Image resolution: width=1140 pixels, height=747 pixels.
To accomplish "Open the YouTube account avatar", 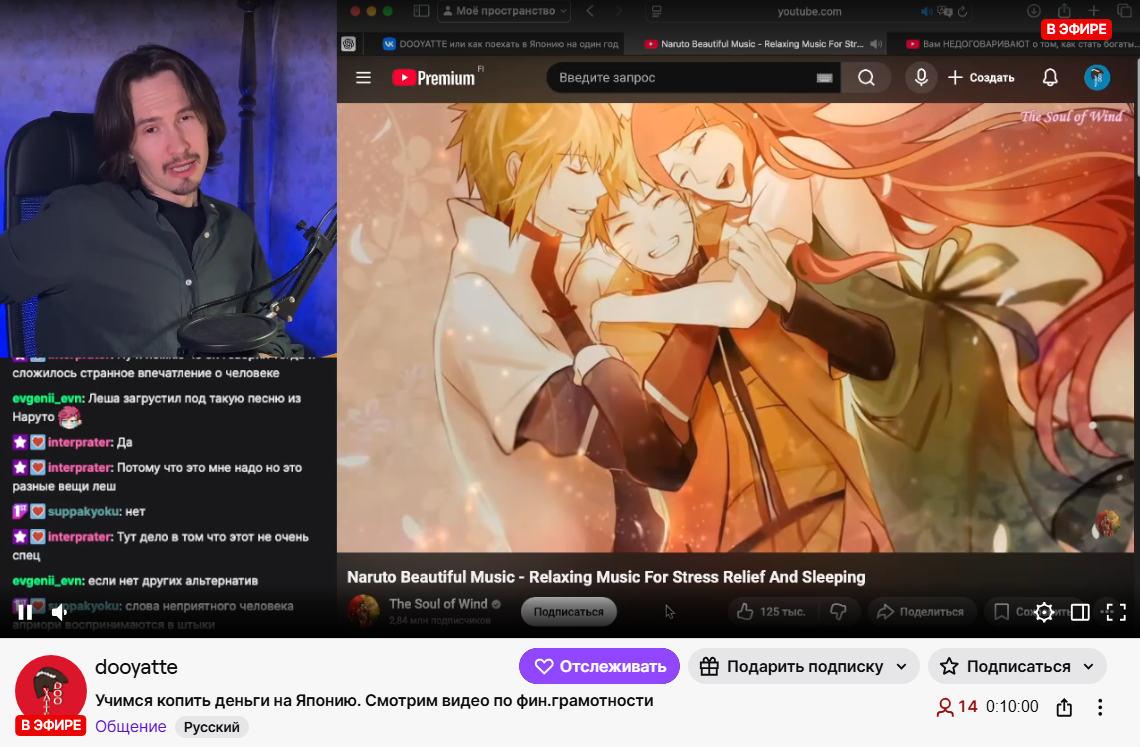I will [x=1096, y=78].
